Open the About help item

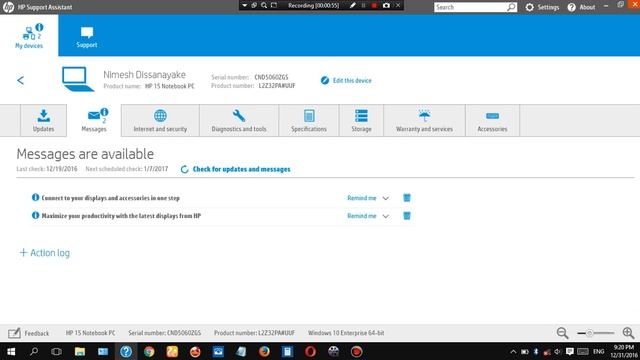coord(582,7)
